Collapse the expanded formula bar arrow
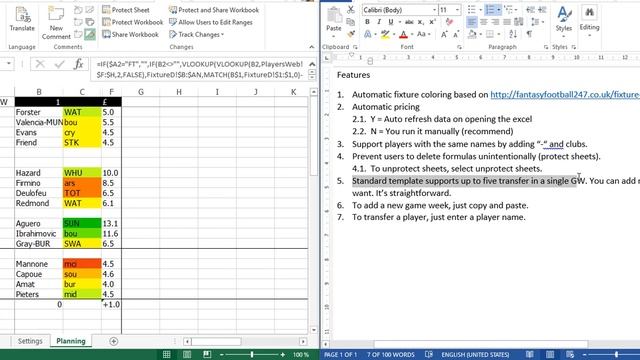The height and width of the screenshot is (360, 640). pos(312,64)
